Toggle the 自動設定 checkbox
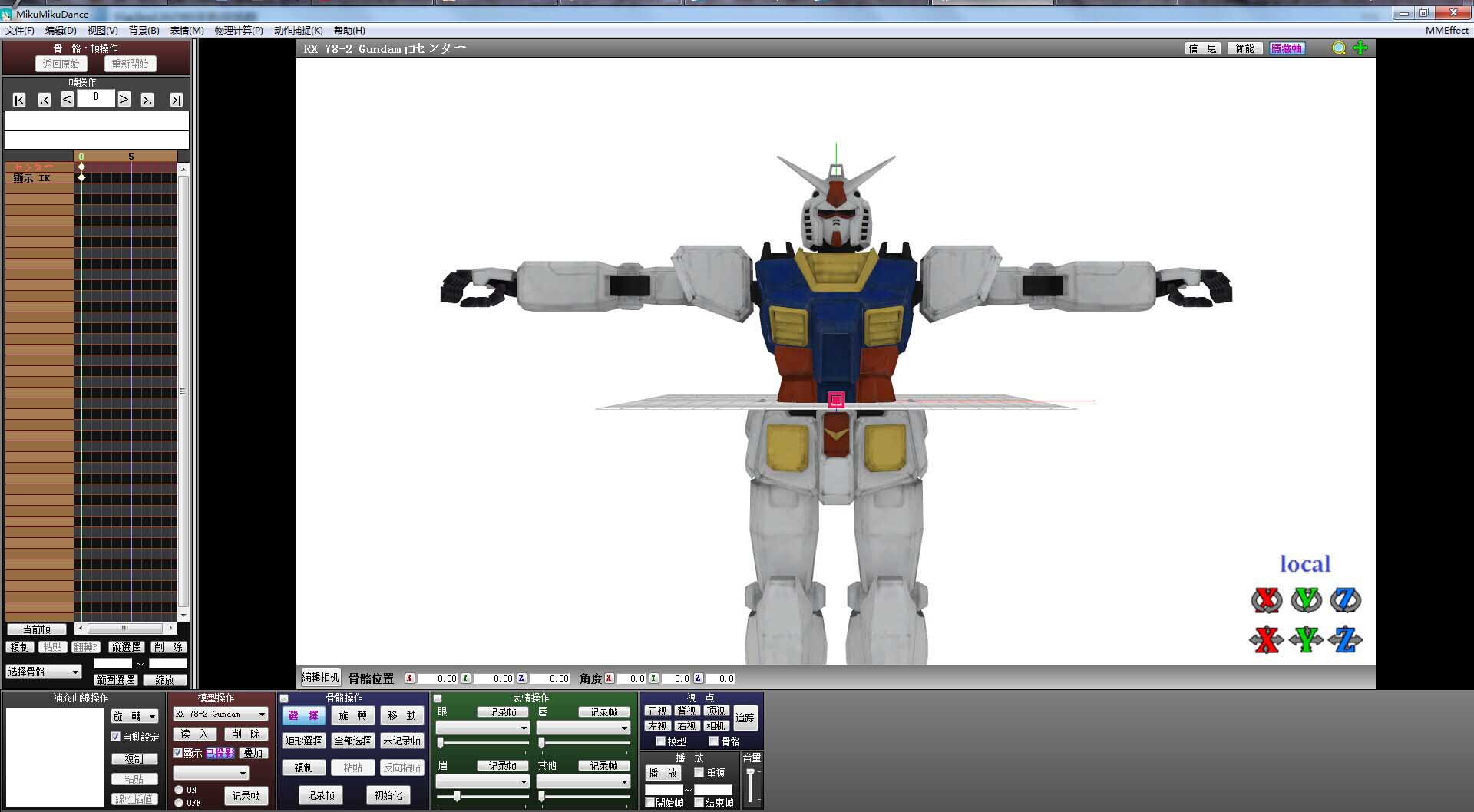This screenshot has width=1474, height=812. [116, 736]
